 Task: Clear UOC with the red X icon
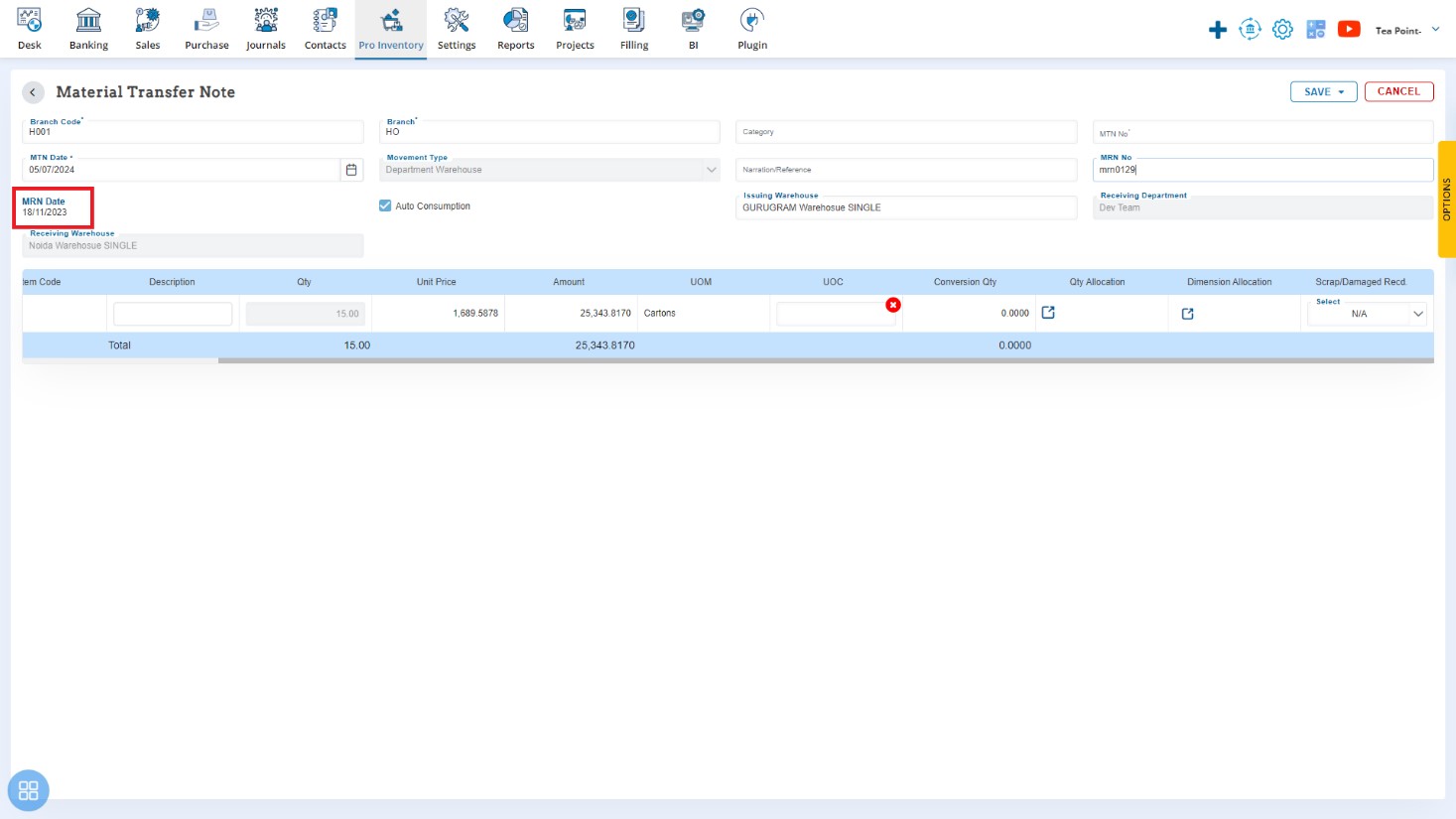[x=893, y=305]
